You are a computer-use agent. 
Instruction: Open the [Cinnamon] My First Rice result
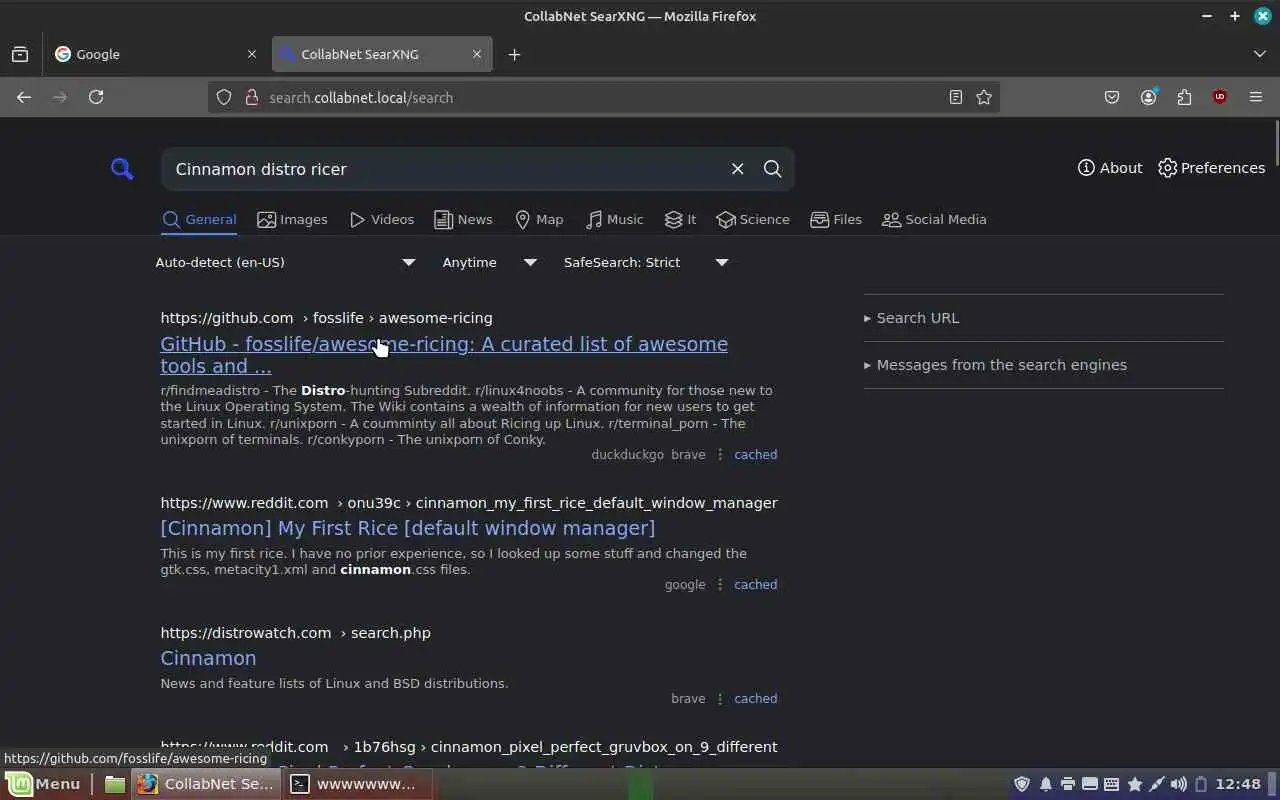pyautogui.click(x=408, y=528)
